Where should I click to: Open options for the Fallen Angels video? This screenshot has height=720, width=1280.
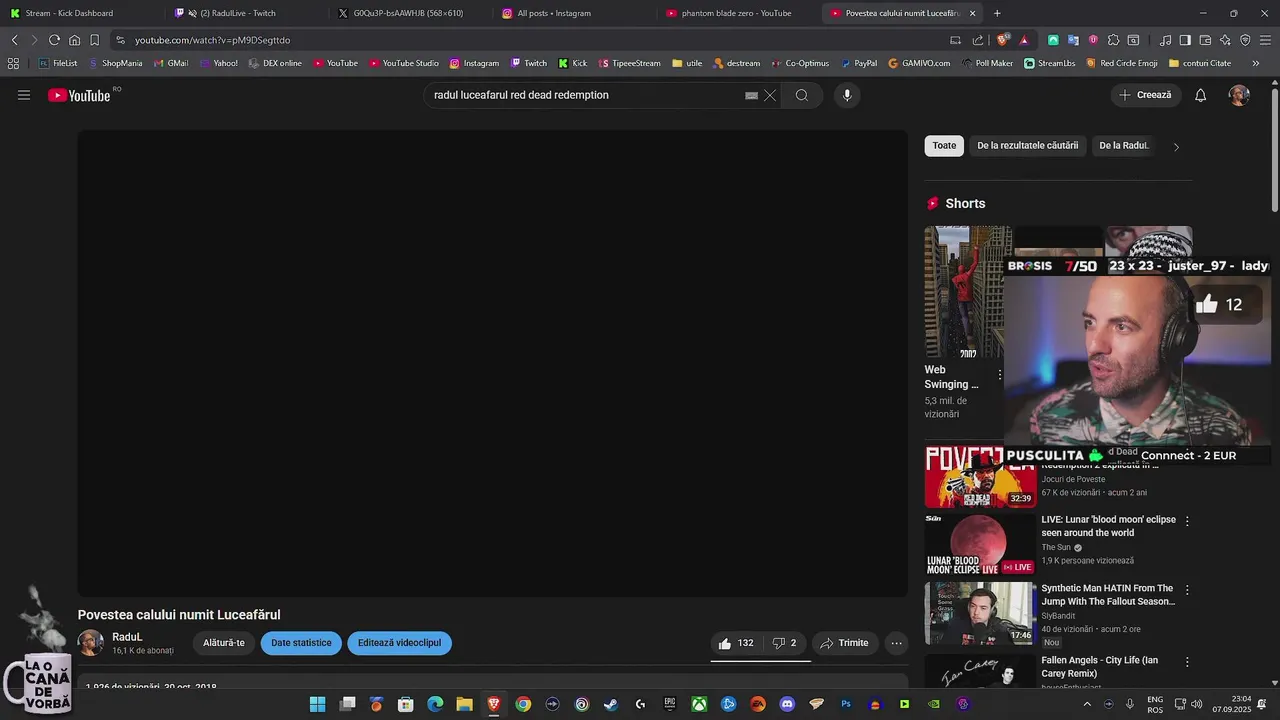pyautogui.click(x=1187, y=662)
